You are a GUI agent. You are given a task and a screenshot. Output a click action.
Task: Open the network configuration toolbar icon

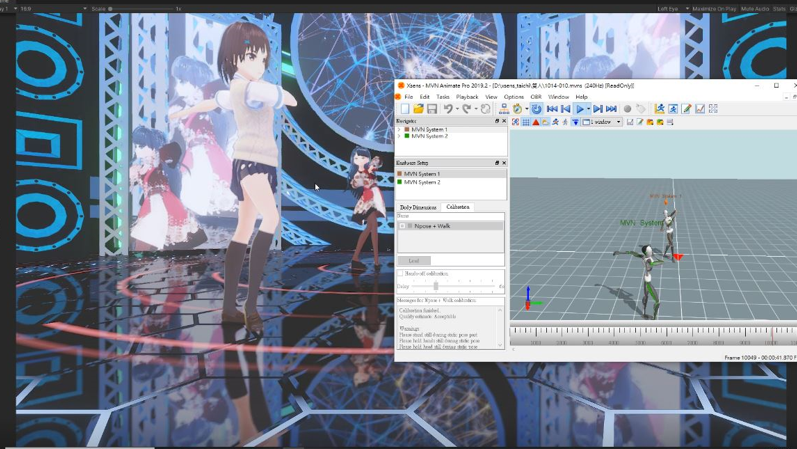(504, 109)
